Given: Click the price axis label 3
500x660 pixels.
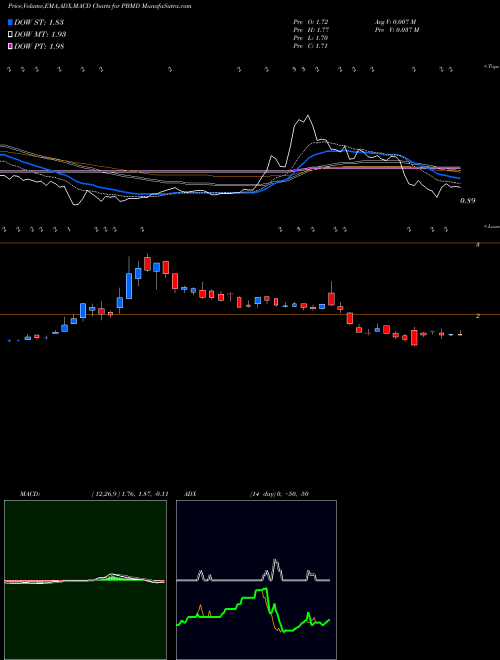Looking at the screenshot, I should [x=478, y=244].
